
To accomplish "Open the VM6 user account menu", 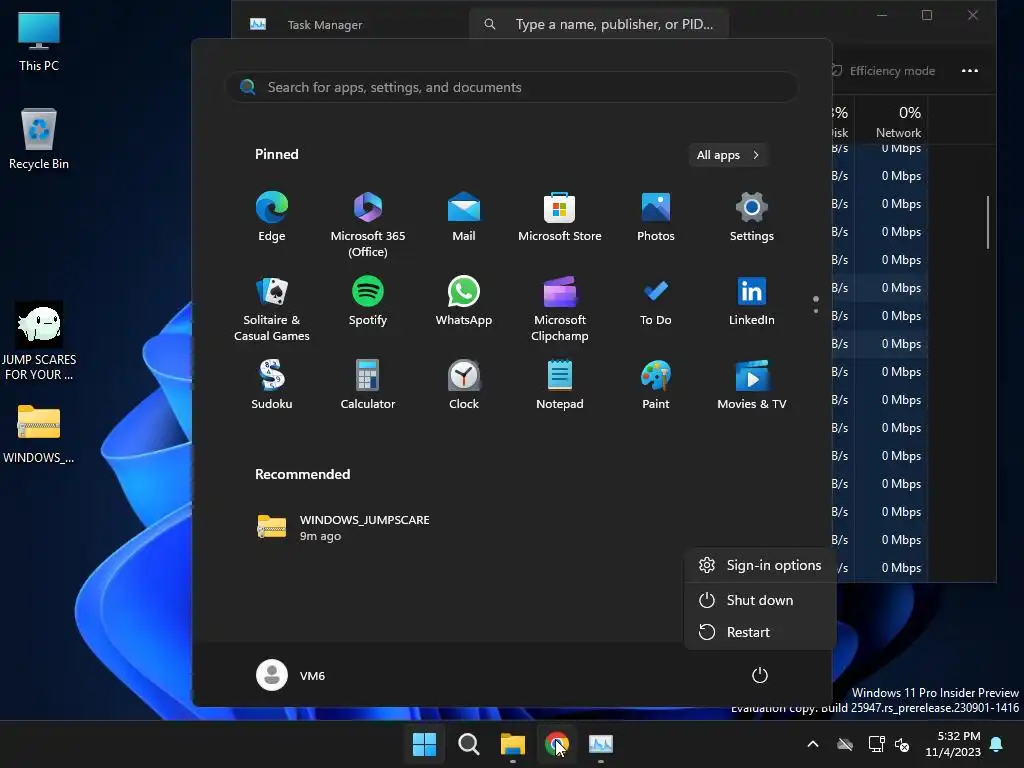I will point(291,675).
